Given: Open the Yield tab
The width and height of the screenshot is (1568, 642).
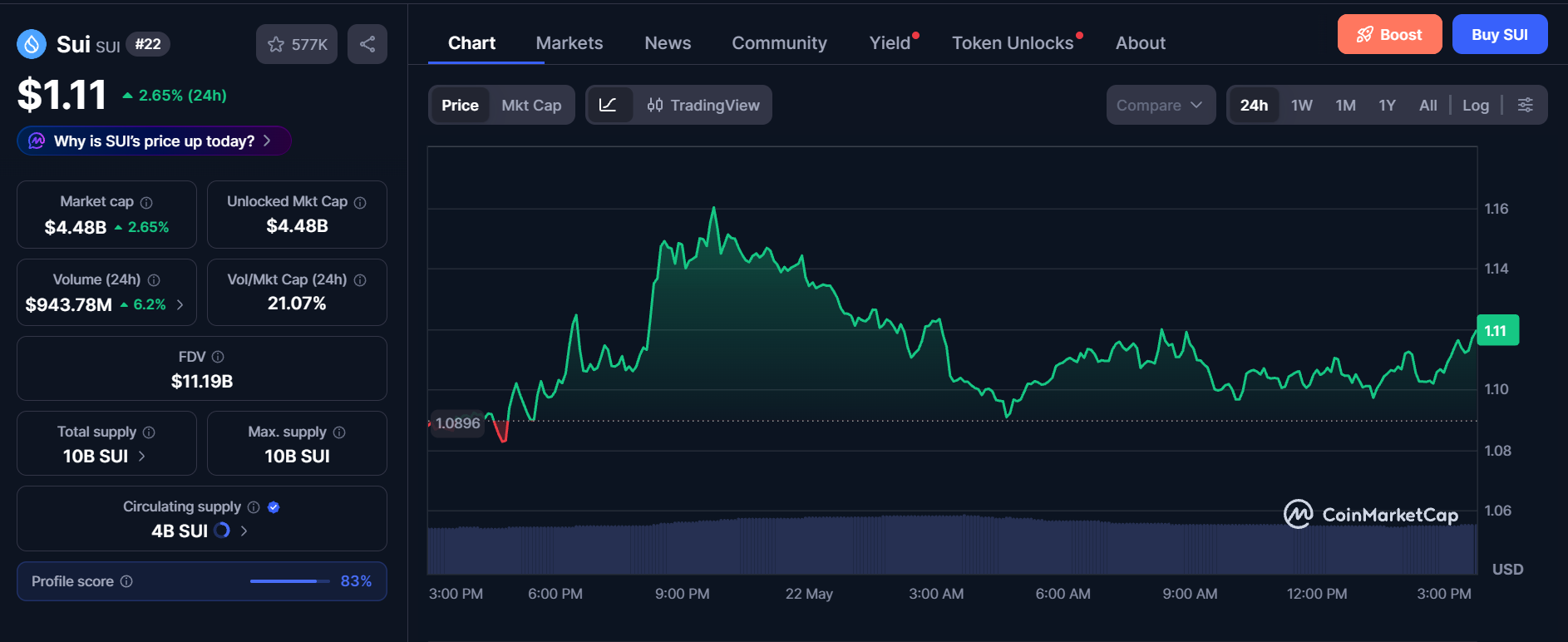Looking at the screenshot, I should pos(891,42).
